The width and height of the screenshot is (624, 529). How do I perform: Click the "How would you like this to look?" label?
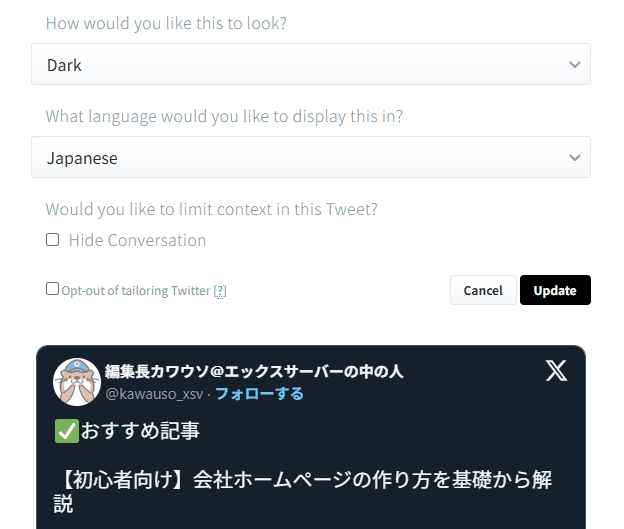pos(166,23)
